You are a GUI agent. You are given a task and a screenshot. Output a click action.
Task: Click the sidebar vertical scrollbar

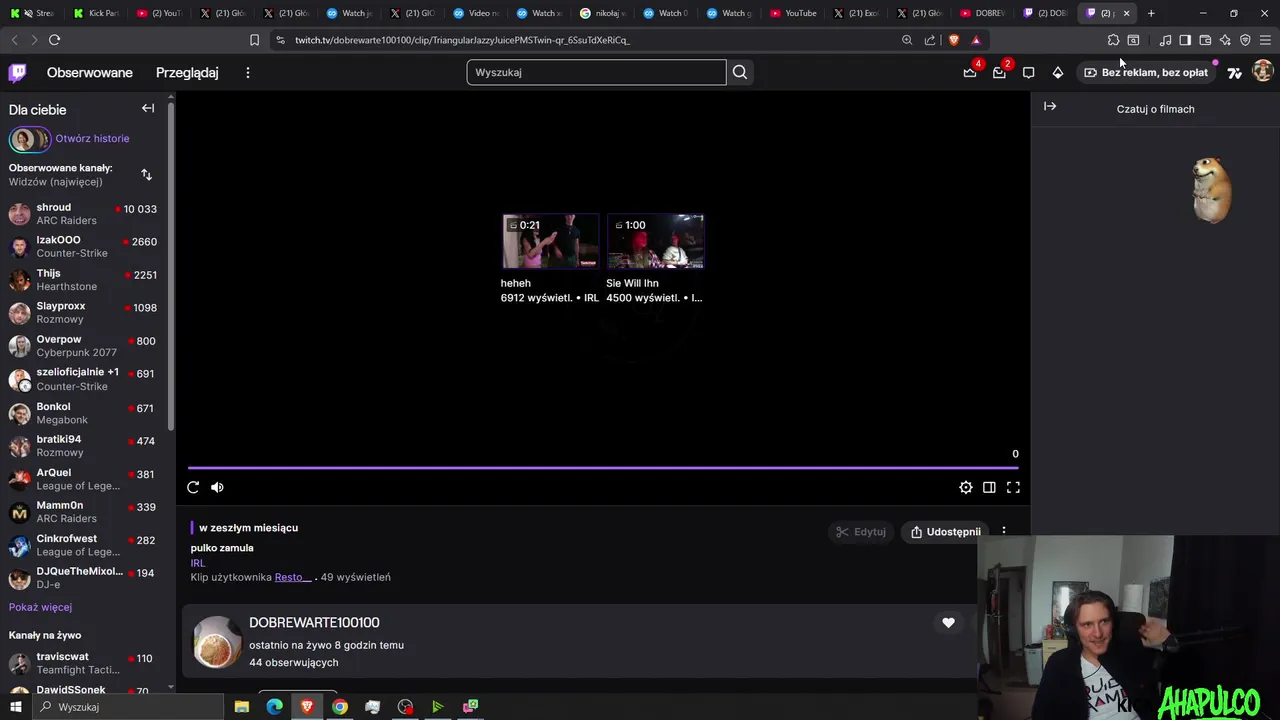coord(172,265)
